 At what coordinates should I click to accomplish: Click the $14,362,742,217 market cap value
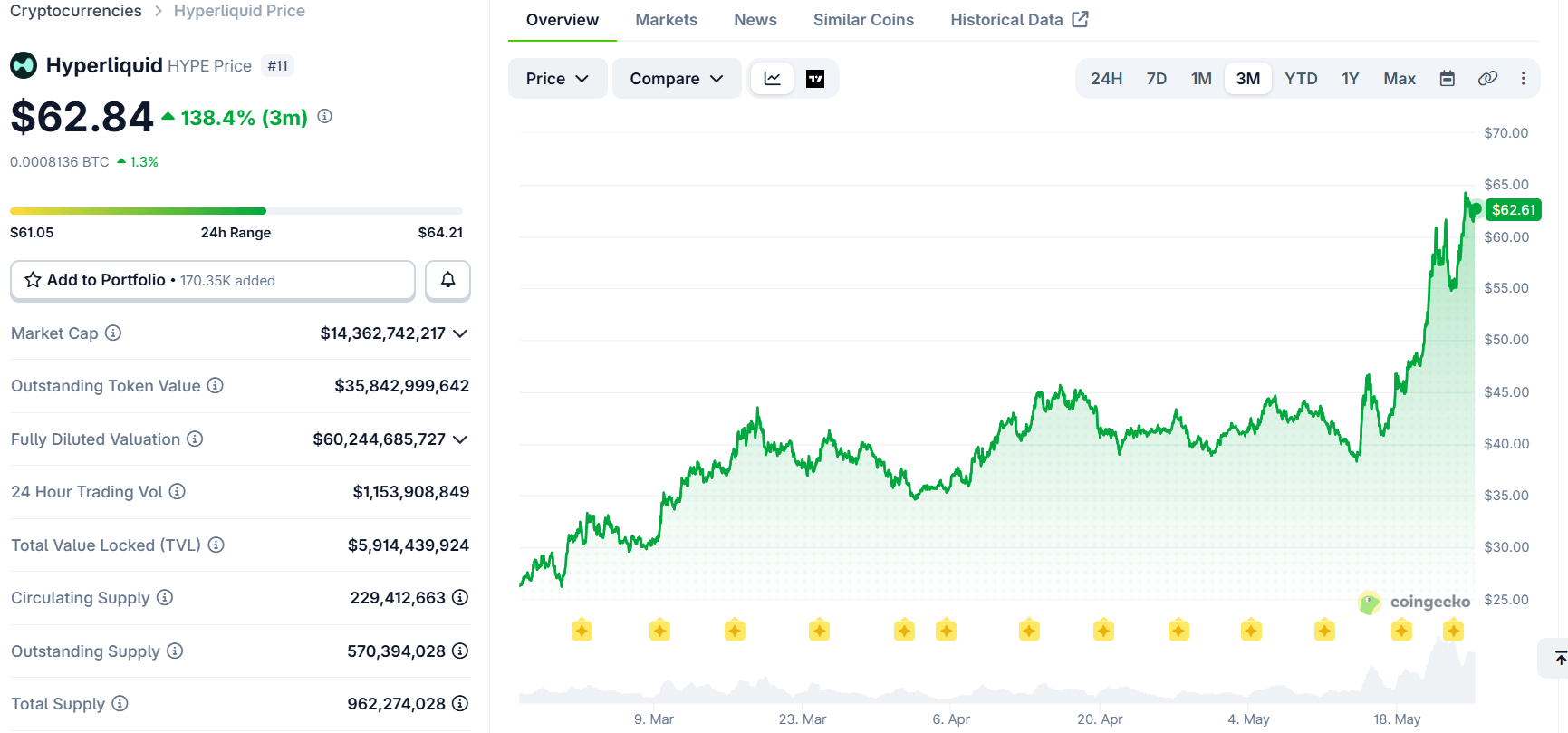click(x=383, y=333)
